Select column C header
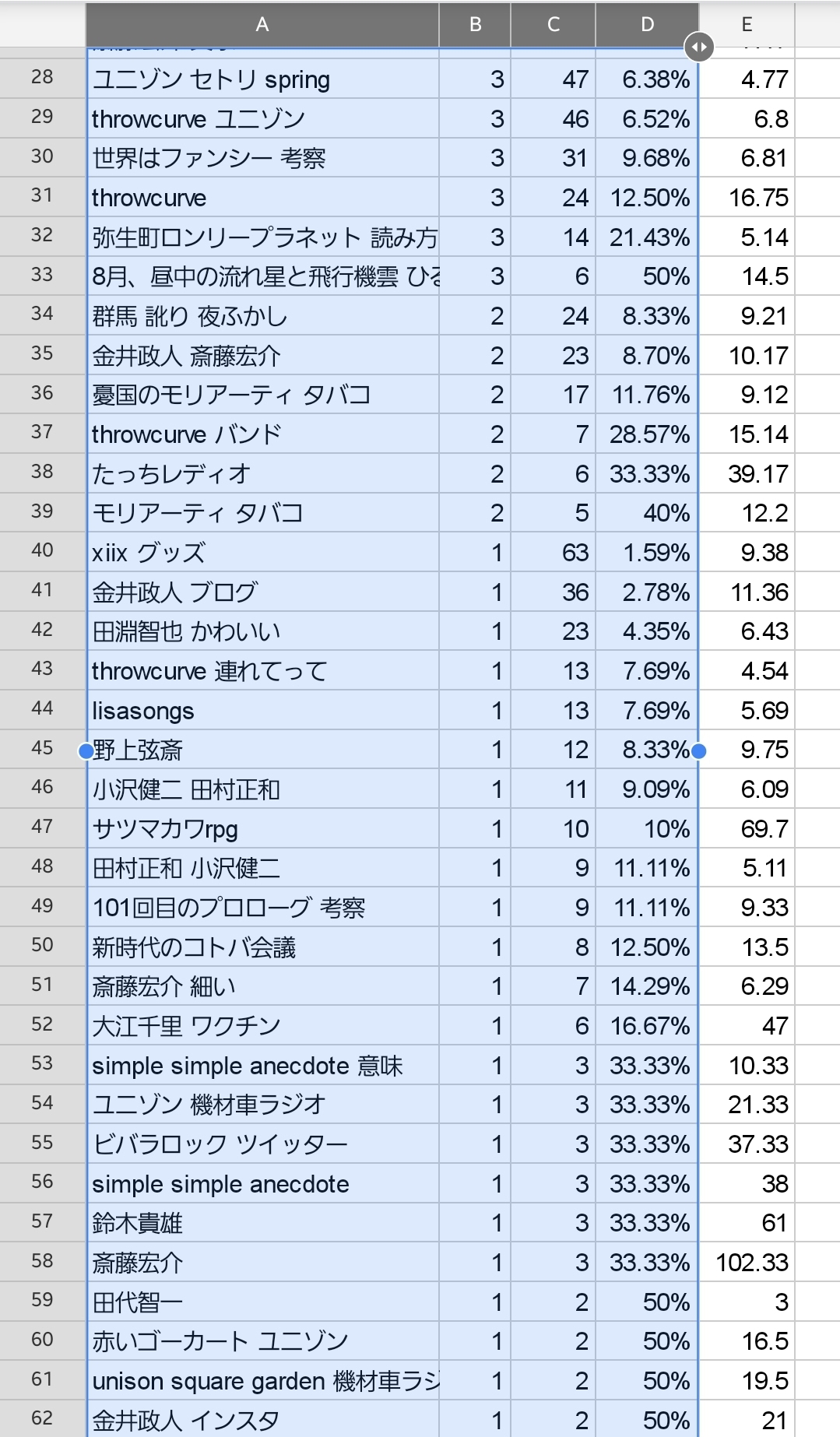Screen dimensions: 840x1437 [553, 25]
